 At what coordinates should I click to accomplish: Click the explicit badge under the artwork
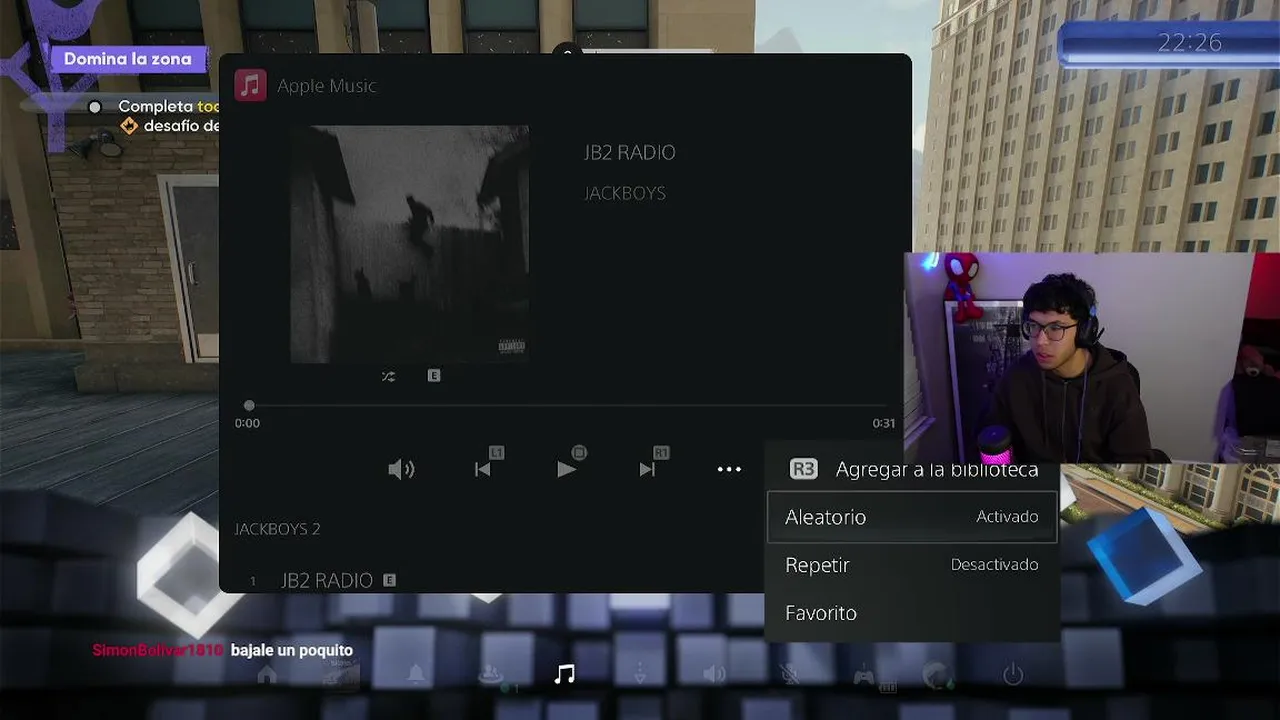[433, 376]
